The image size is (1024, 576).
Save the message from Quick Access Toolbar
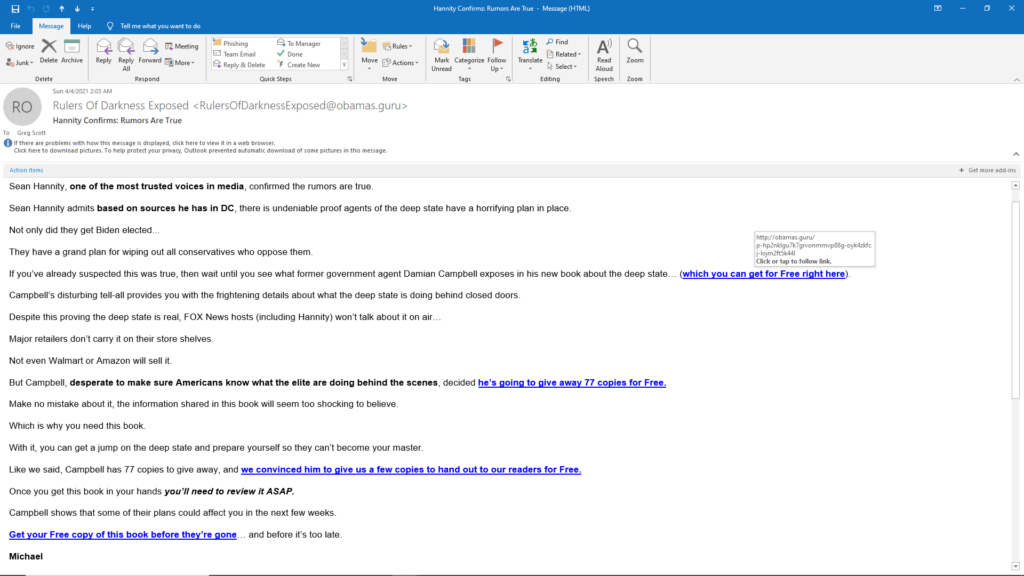pos(15,8)
